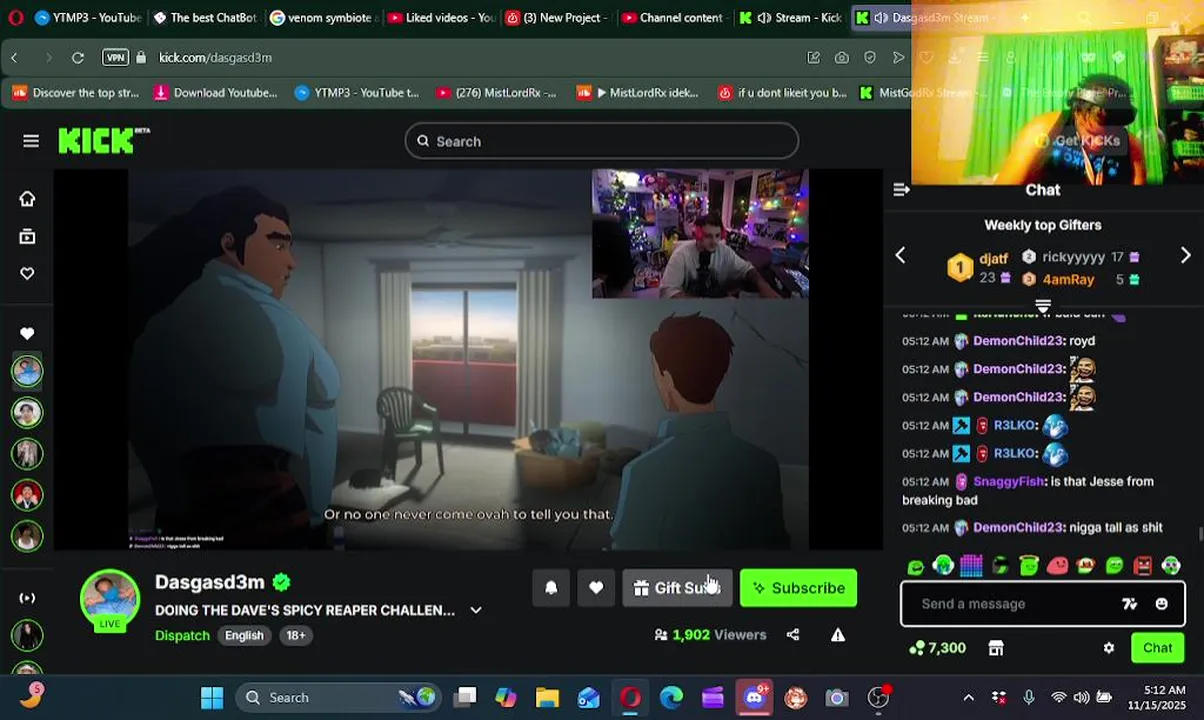Open File Explorer from taskbar
The height and width of the screenshot is (720, 1204).
(547, 698)
